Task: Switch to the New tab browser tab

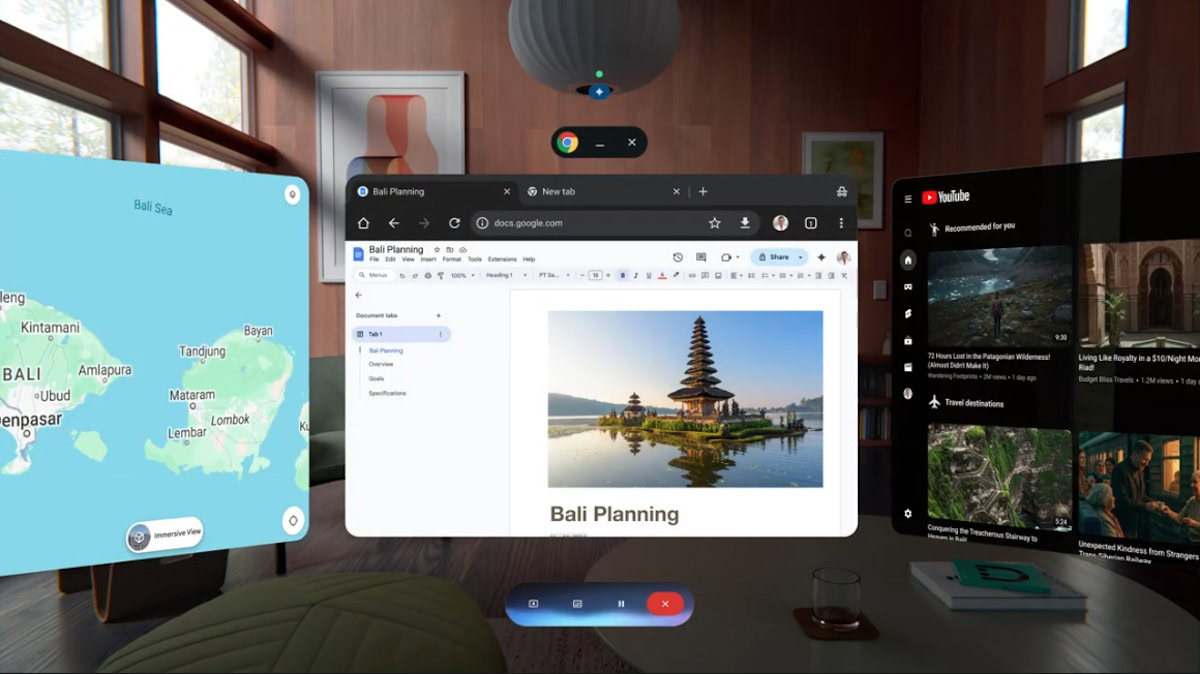Action: pyautogui.click(x=558, y=191)
